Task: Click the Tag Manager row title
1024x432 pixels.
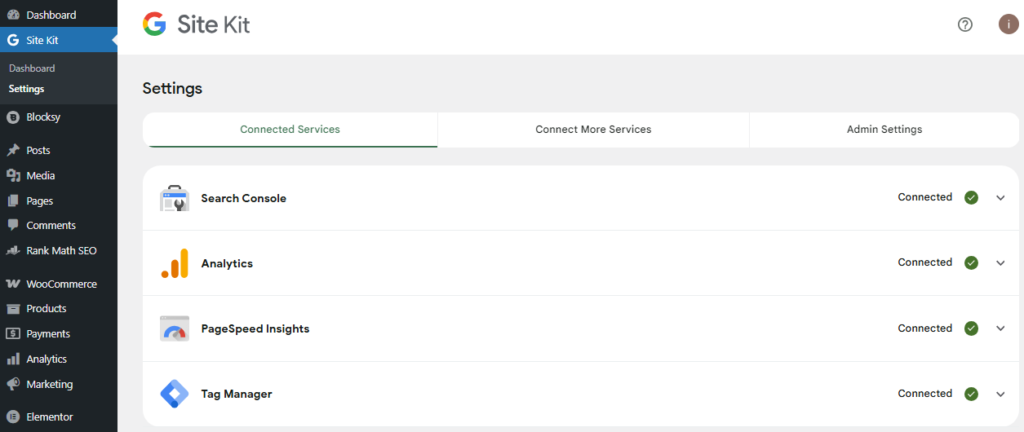Action: [236, 394]
